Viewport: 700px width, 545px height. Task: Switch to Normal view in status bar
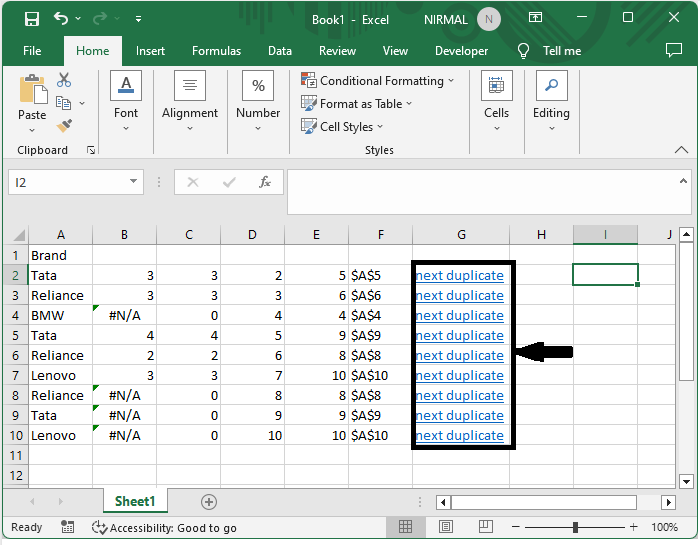click(x=406, y=527)
